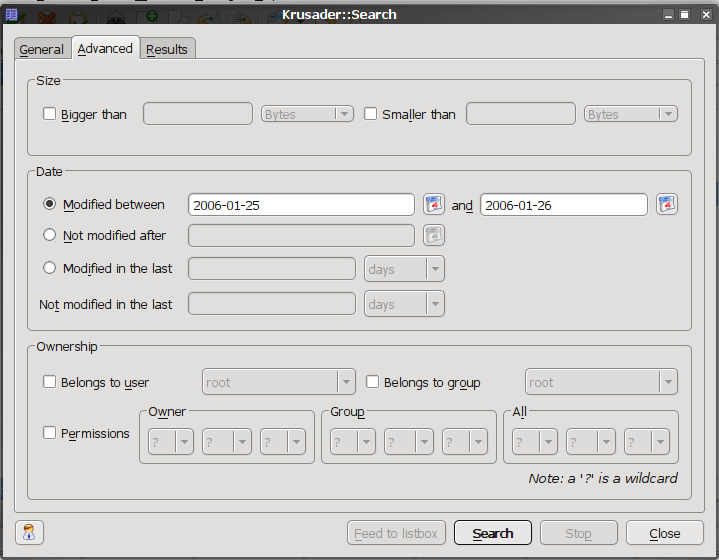
Task: Open the Results tab
Action: tap(167, 49)
